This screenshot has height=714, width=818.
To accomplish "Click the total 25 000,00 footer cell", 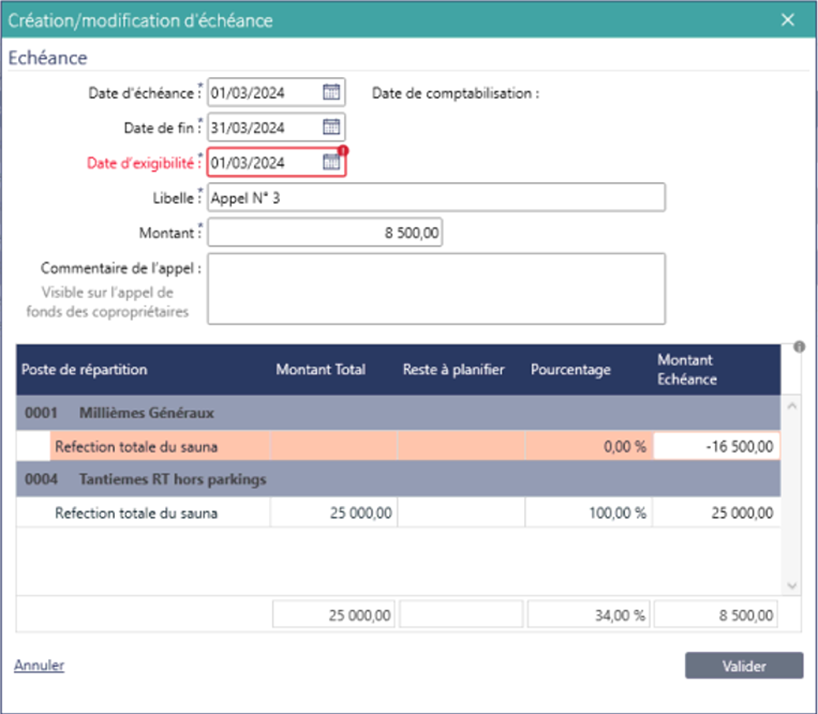I will pos(333,615).
